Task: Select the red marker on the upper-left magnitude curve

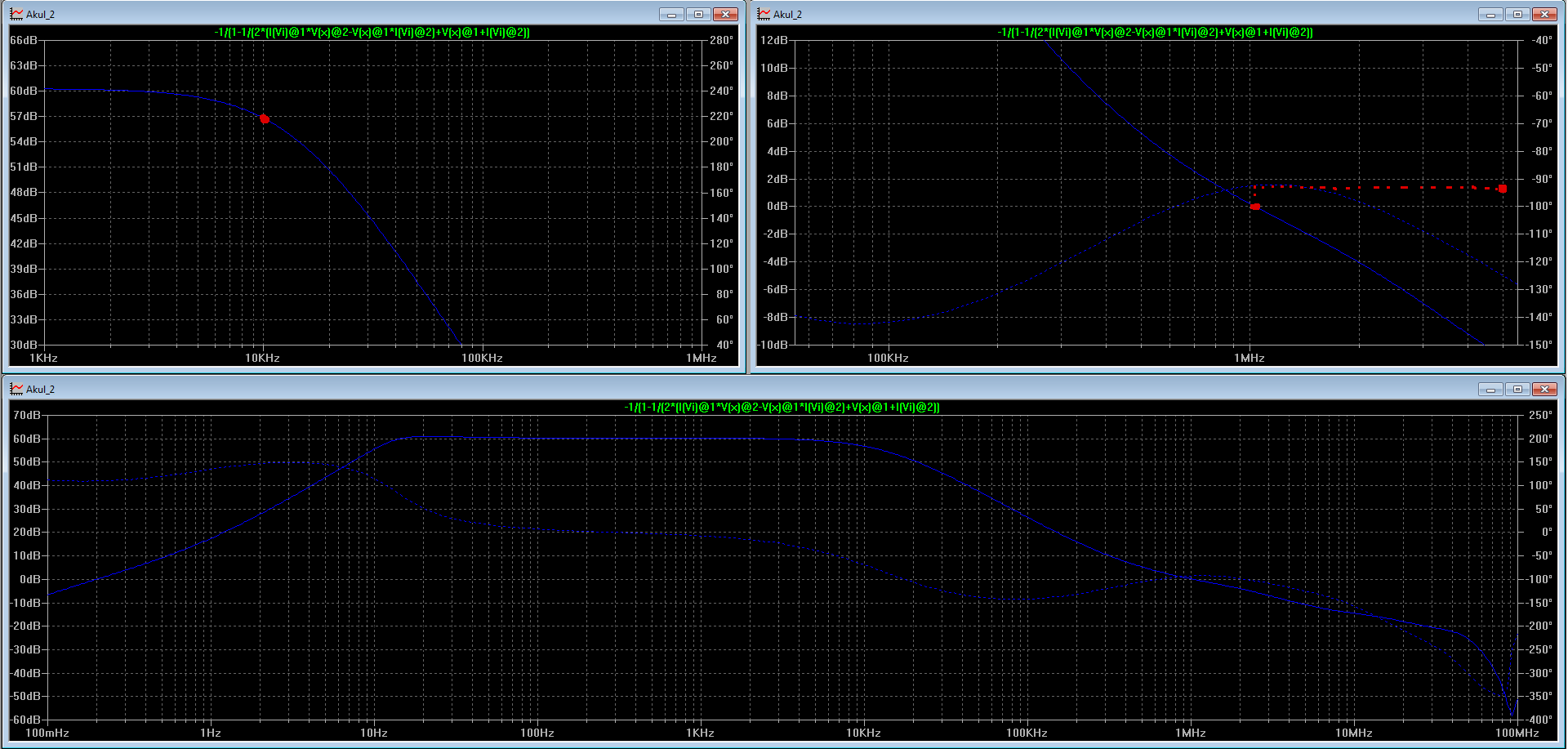Action: coord(265,119)
